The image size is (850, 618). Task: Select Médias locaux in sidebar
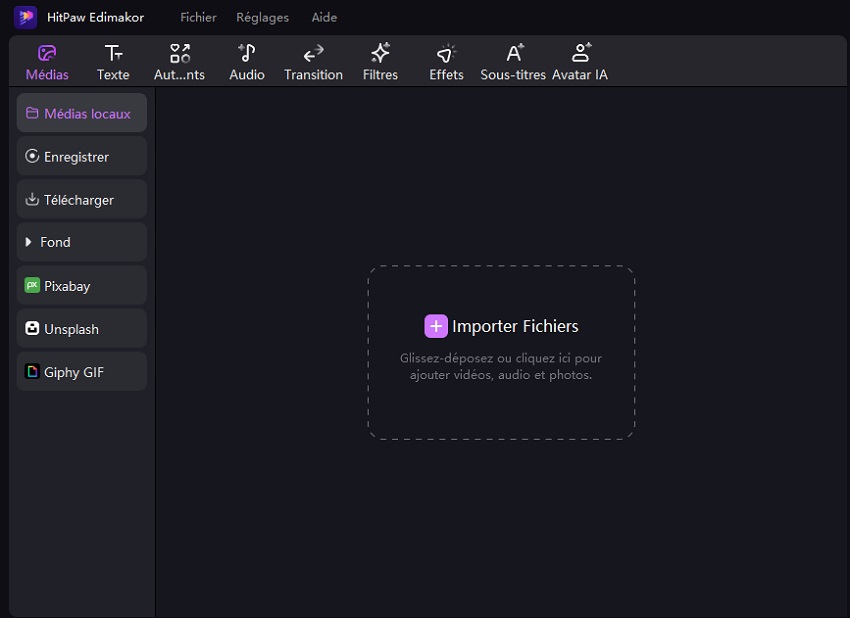pyautogui.click(x=82, y=113)
